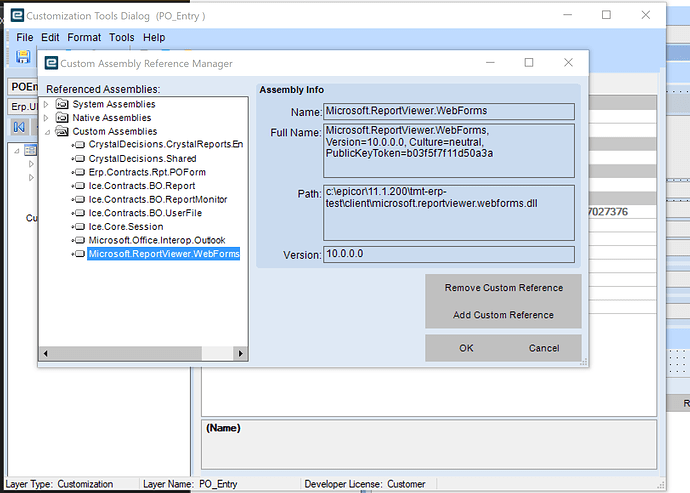Select Ice.Core.Session assembly
Image resolution: width=690 pixels, height=493 pixels.
[126, 227]
